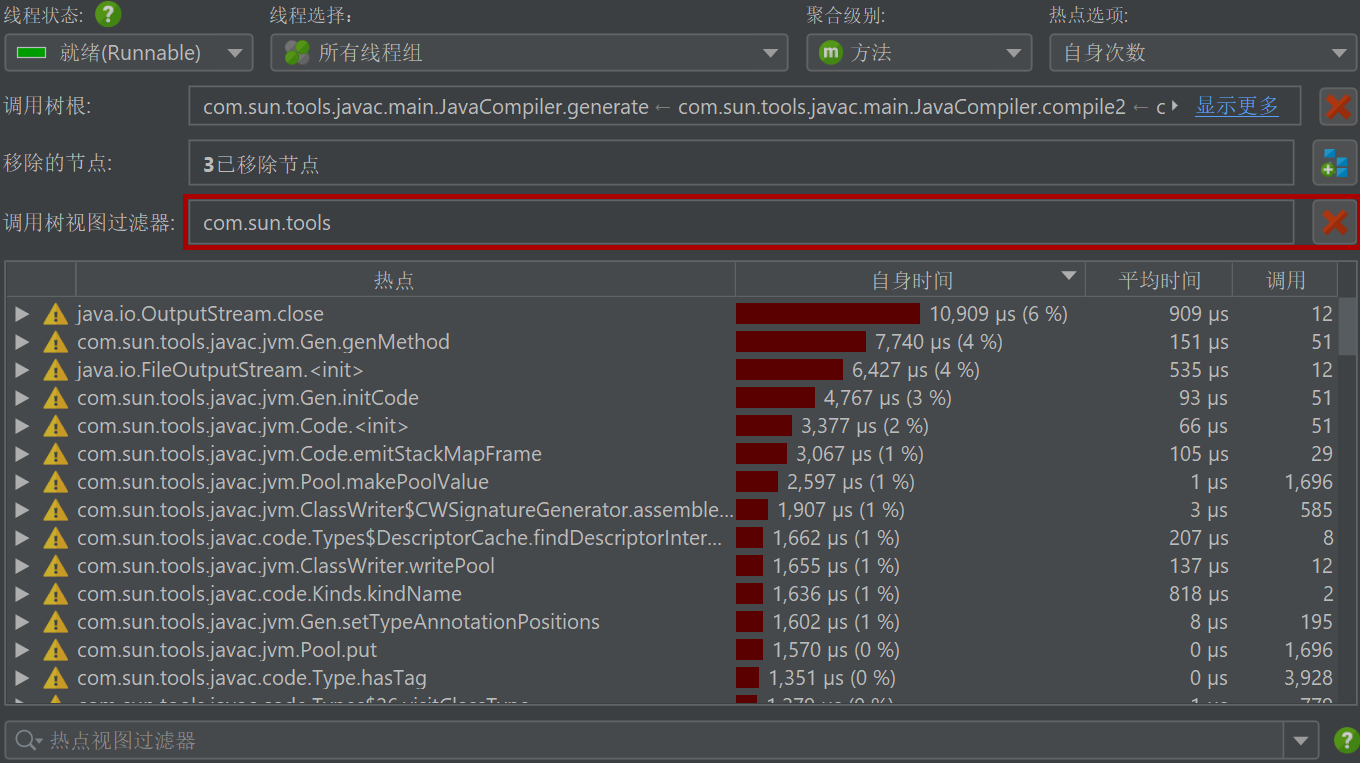Click the warning icon beside java.io.OutputStream.close
The height and width of the screenshot is (763, 1360).
(55, 314)
